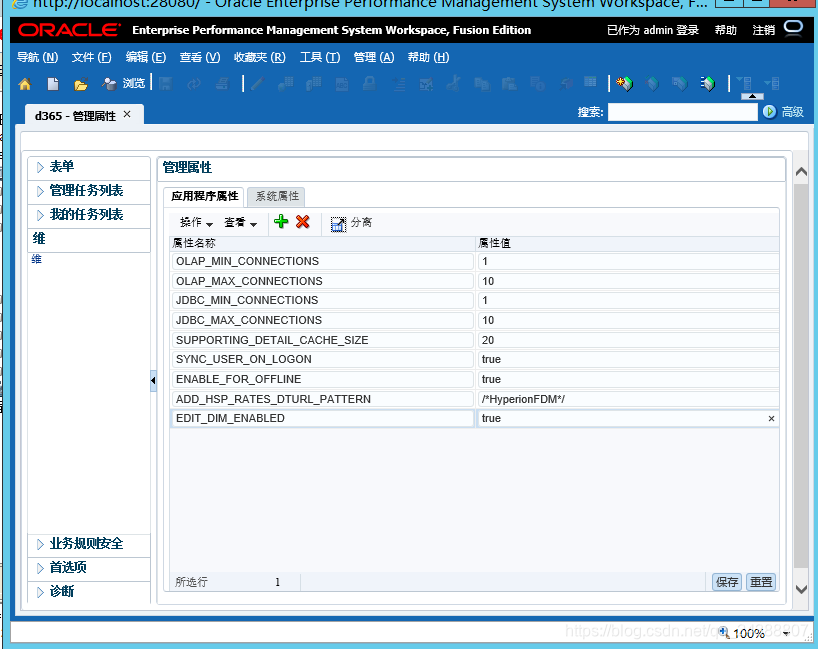This screenshot has height=649, width=818.
Task: Expand the 诊断 section
Action: pyautogui.click(x=40, y=592)
